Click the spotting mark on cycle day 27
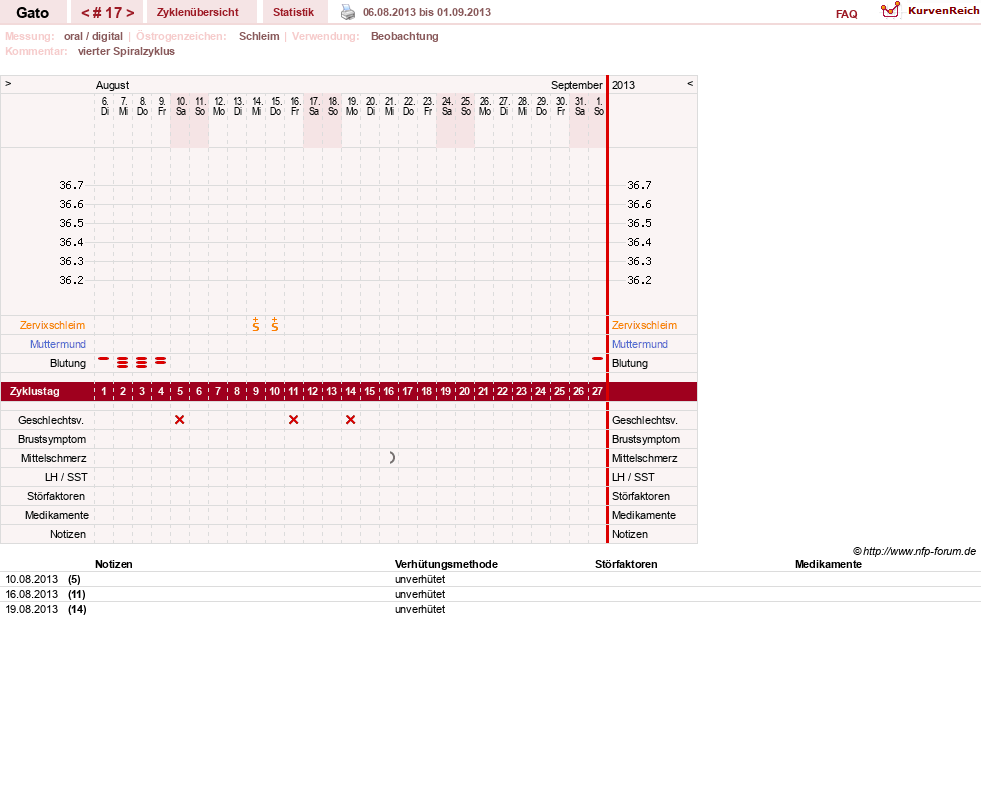The height and width of the screenshot is (803, 981). pyautogui.click(x=597, y=359)
